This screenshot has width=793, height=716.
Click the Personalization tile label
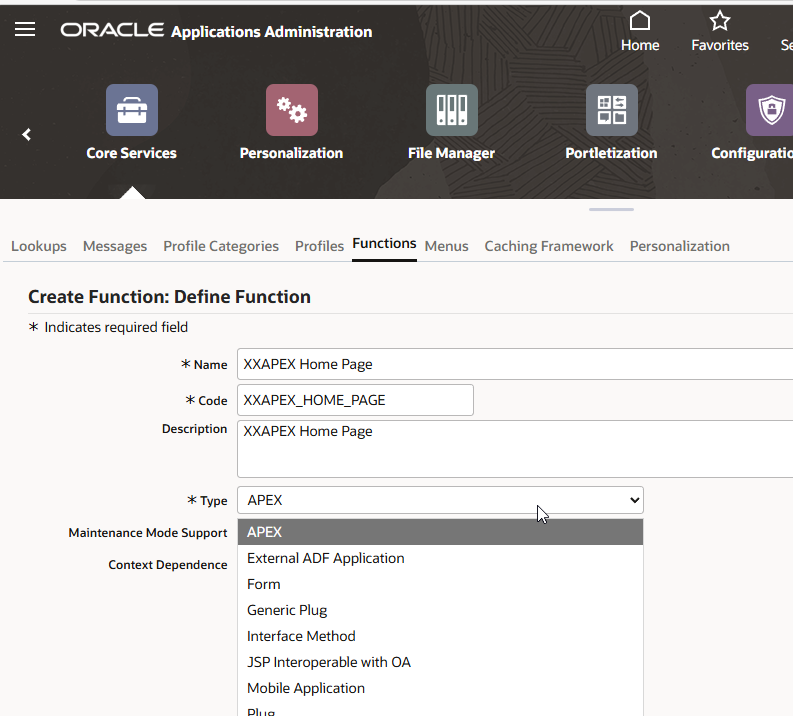tap(291, 153)
